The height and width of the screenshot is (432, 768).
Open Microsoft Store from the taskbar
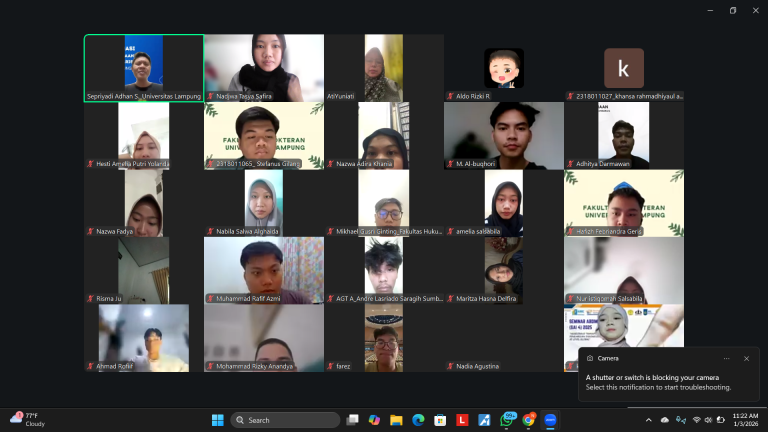click(440, 420)
